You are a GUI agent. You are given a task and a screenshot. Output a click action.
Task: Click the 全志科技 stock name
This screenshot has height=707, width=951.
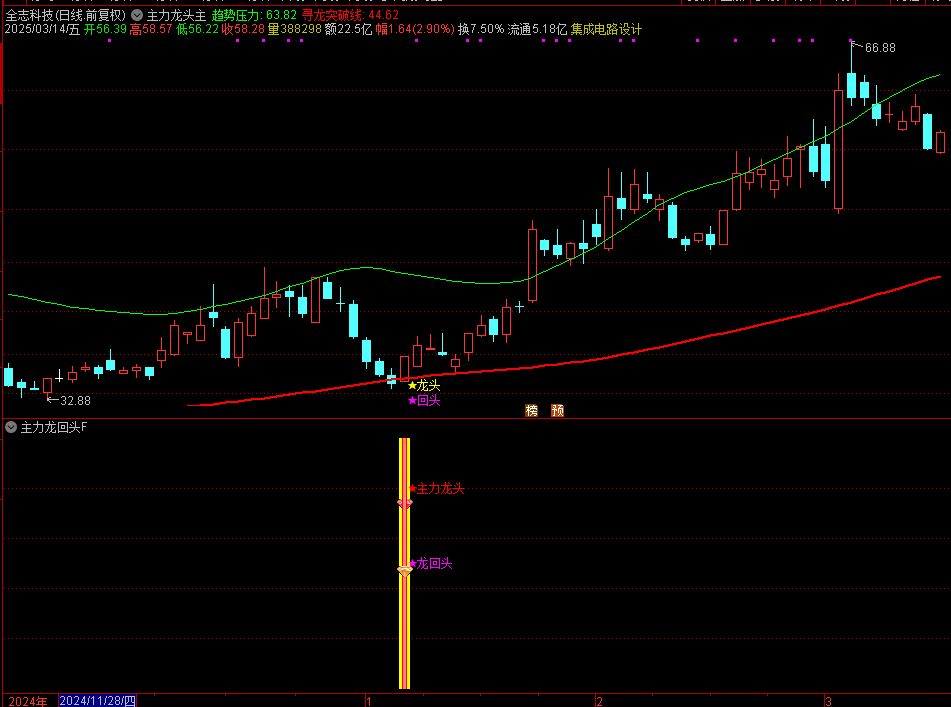29,15
